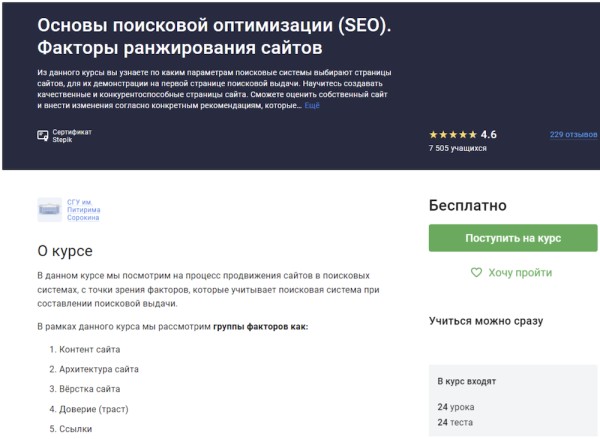The height and width of the screenshot is (439, 600).
Task: Select the О курсе section heading
Action: (65, 250)
